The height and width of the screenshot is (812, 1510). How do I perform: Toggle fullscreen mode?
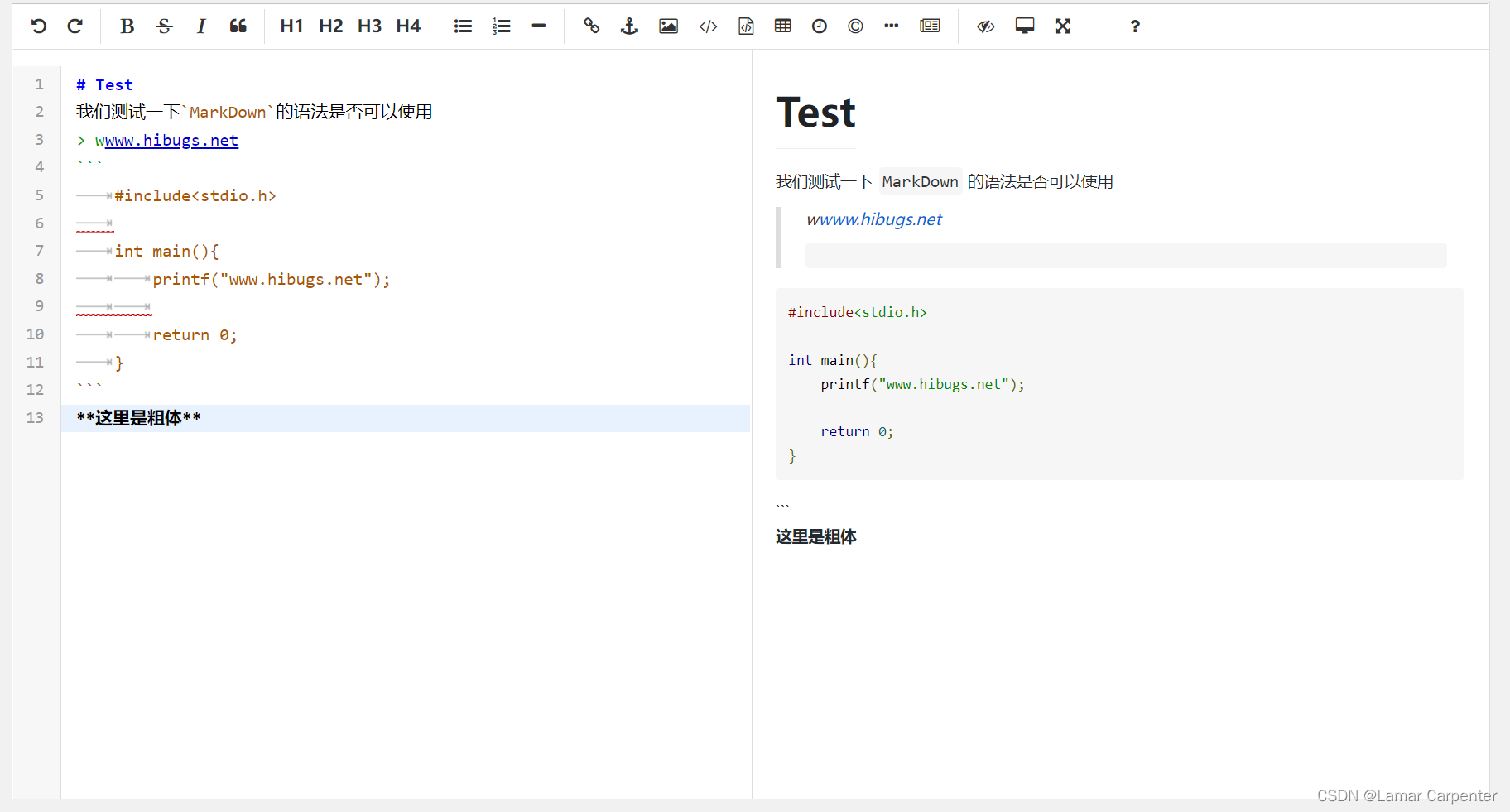1063,26
